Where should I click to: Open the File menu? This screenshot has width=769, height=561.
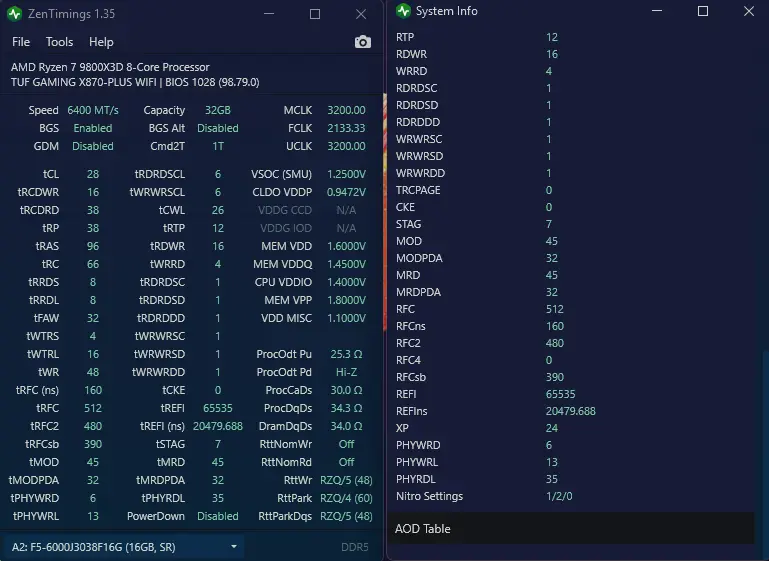(21, 42)
